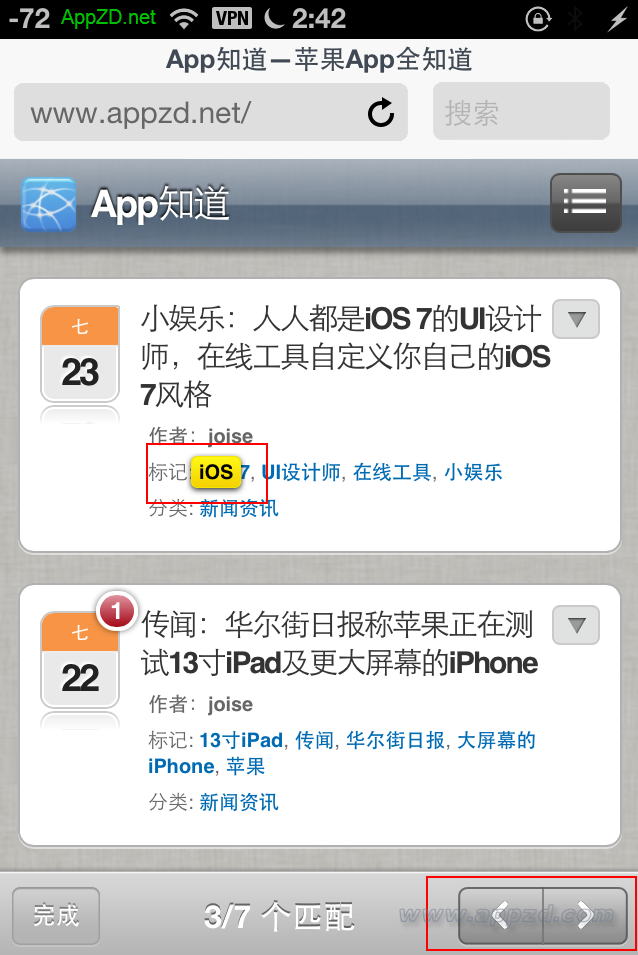The width and height of the screenshot is (638, 955).
Task: Open the UI设计师 tag link
Action: click(301, 472)
